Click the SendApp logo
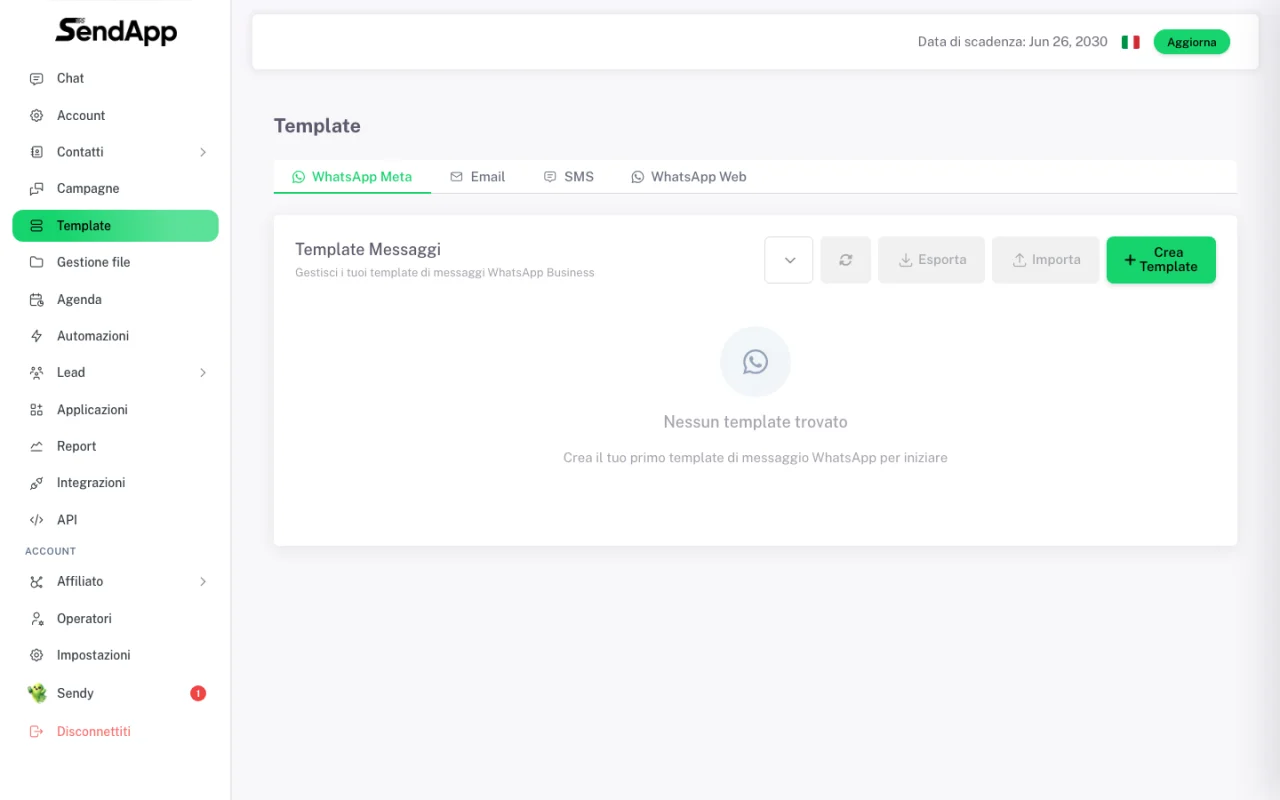Image resolution: width=1280 pixels, height=800 pixels. (x=116, y=31)
